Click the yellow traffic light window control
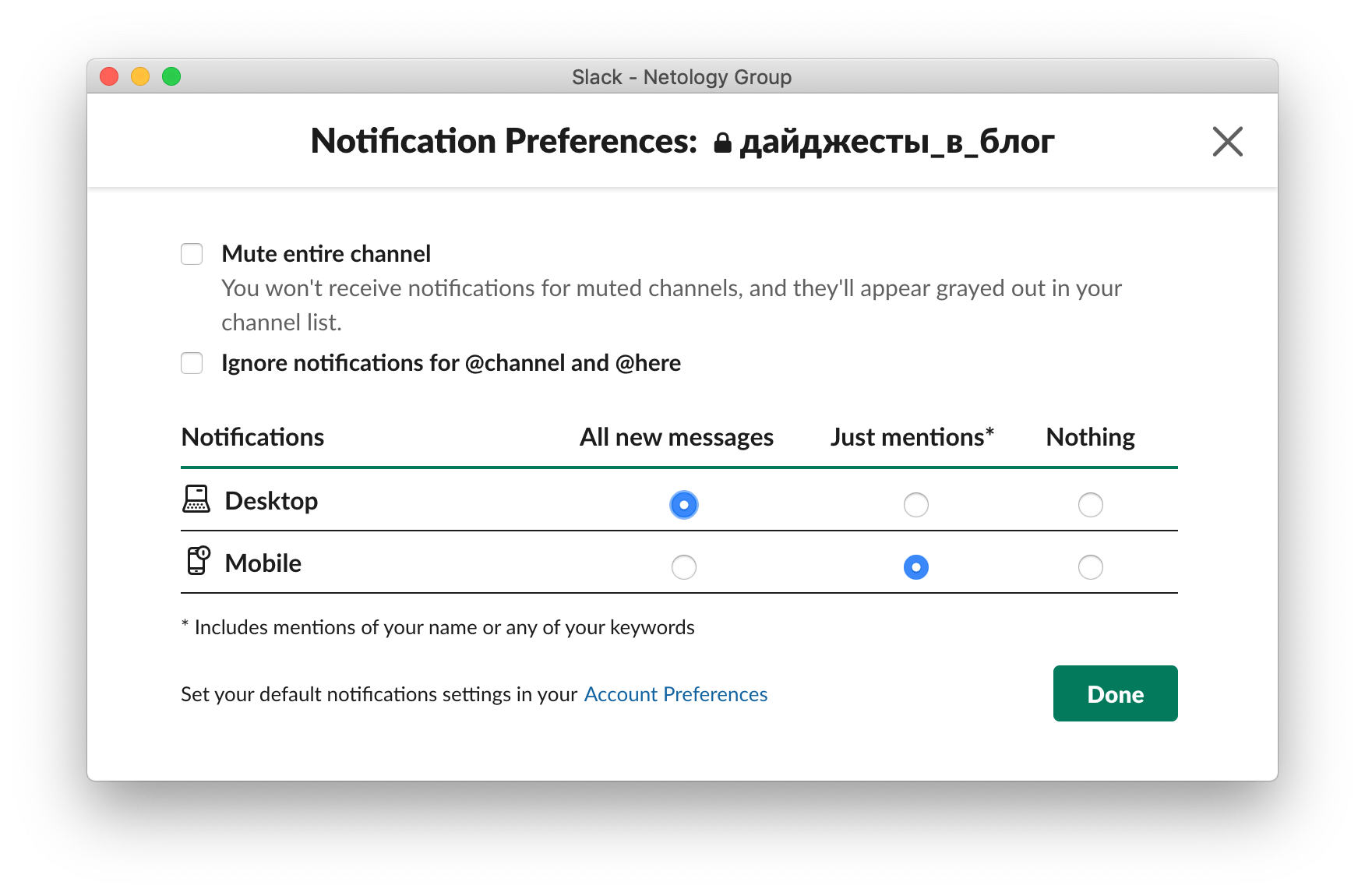This screenshot has width=1365, height=896. (140, 76)
